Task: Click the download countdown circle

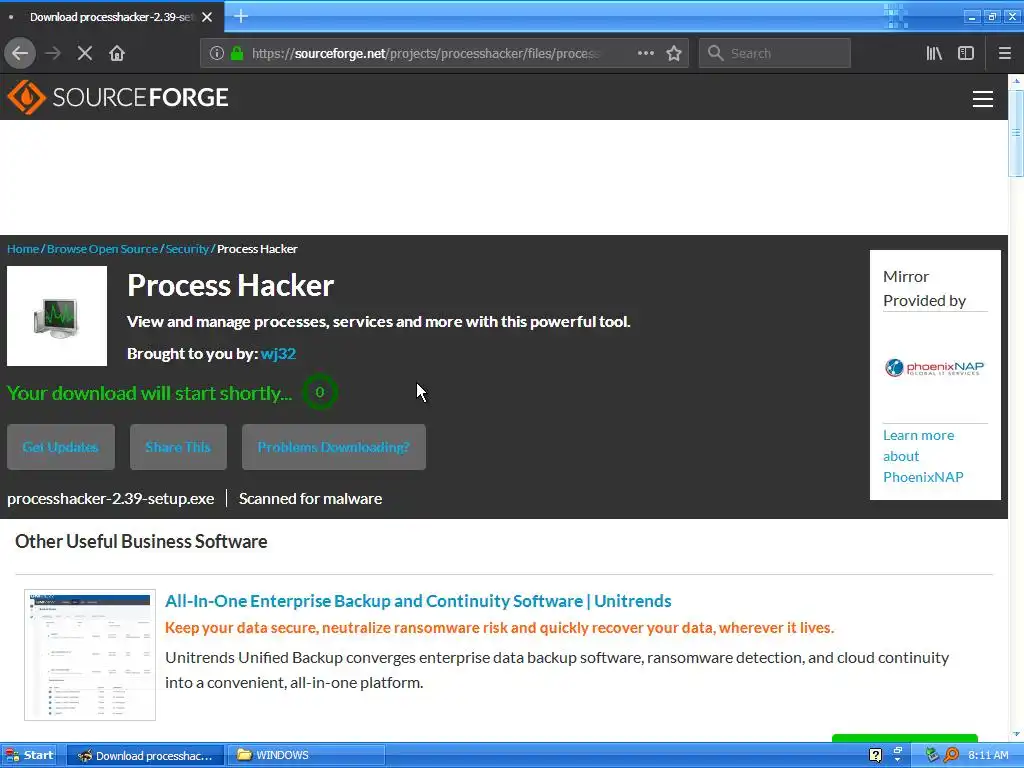Action: [319, 392]
